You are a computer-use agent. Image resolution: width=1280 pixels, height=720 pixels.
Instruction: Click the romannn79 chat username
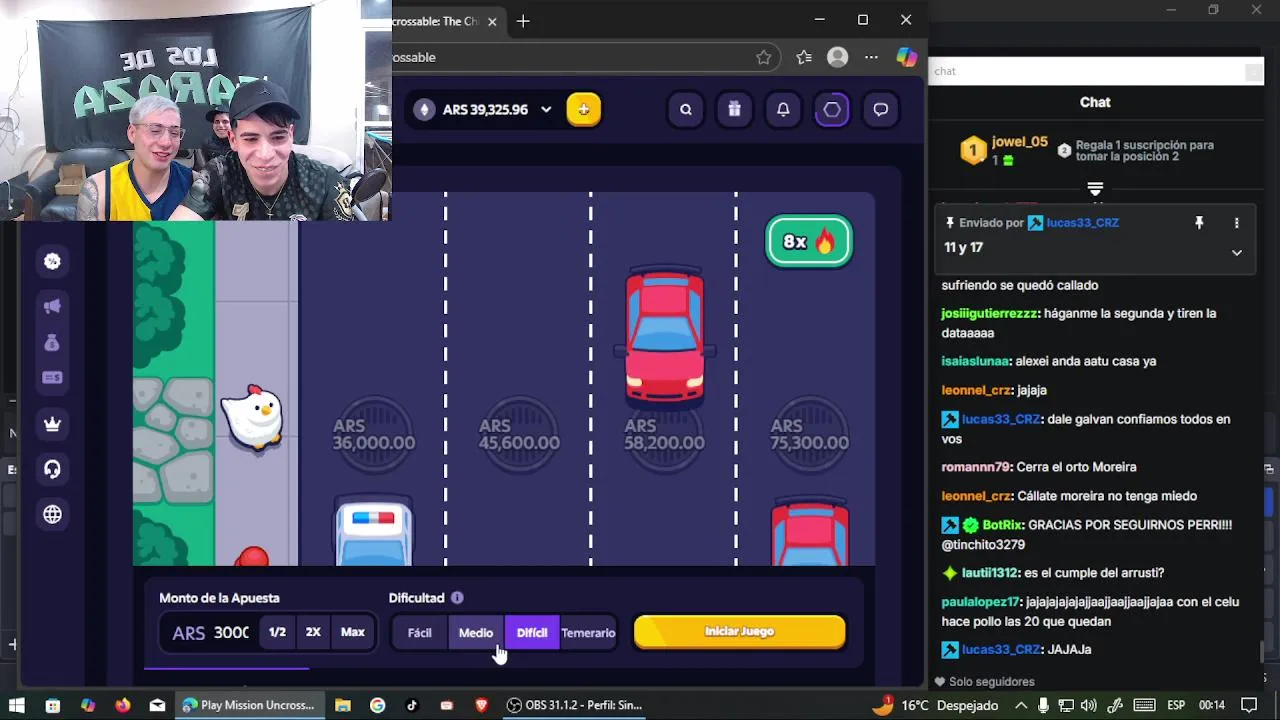976,467
